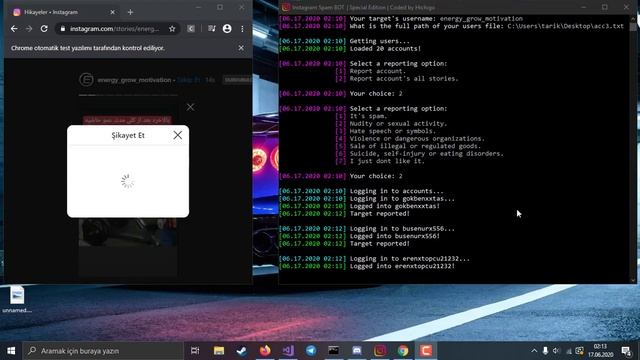Open the network tray icon

tap(568, 351)
